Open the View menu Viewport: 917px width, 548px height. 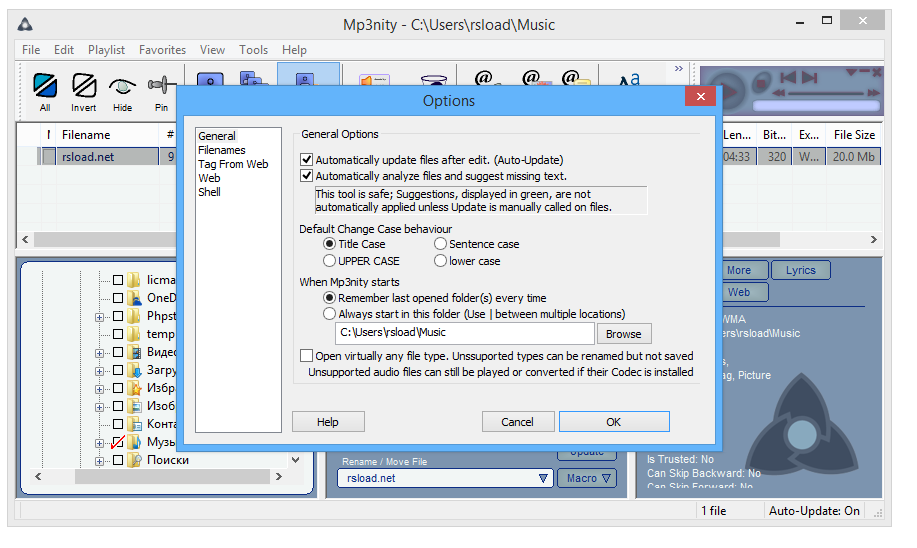point(212,50)
